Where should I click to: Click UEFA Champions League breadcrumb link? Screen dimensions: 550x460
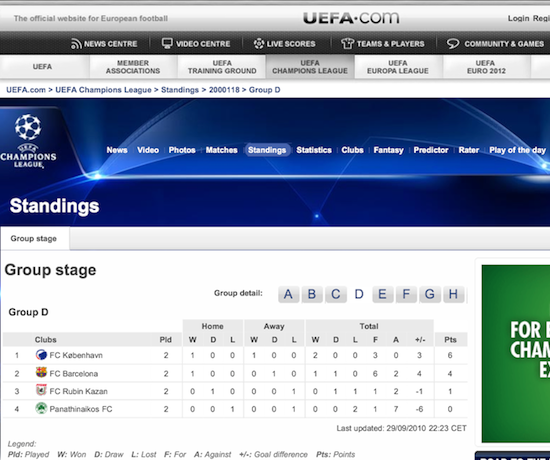(103, 90)
